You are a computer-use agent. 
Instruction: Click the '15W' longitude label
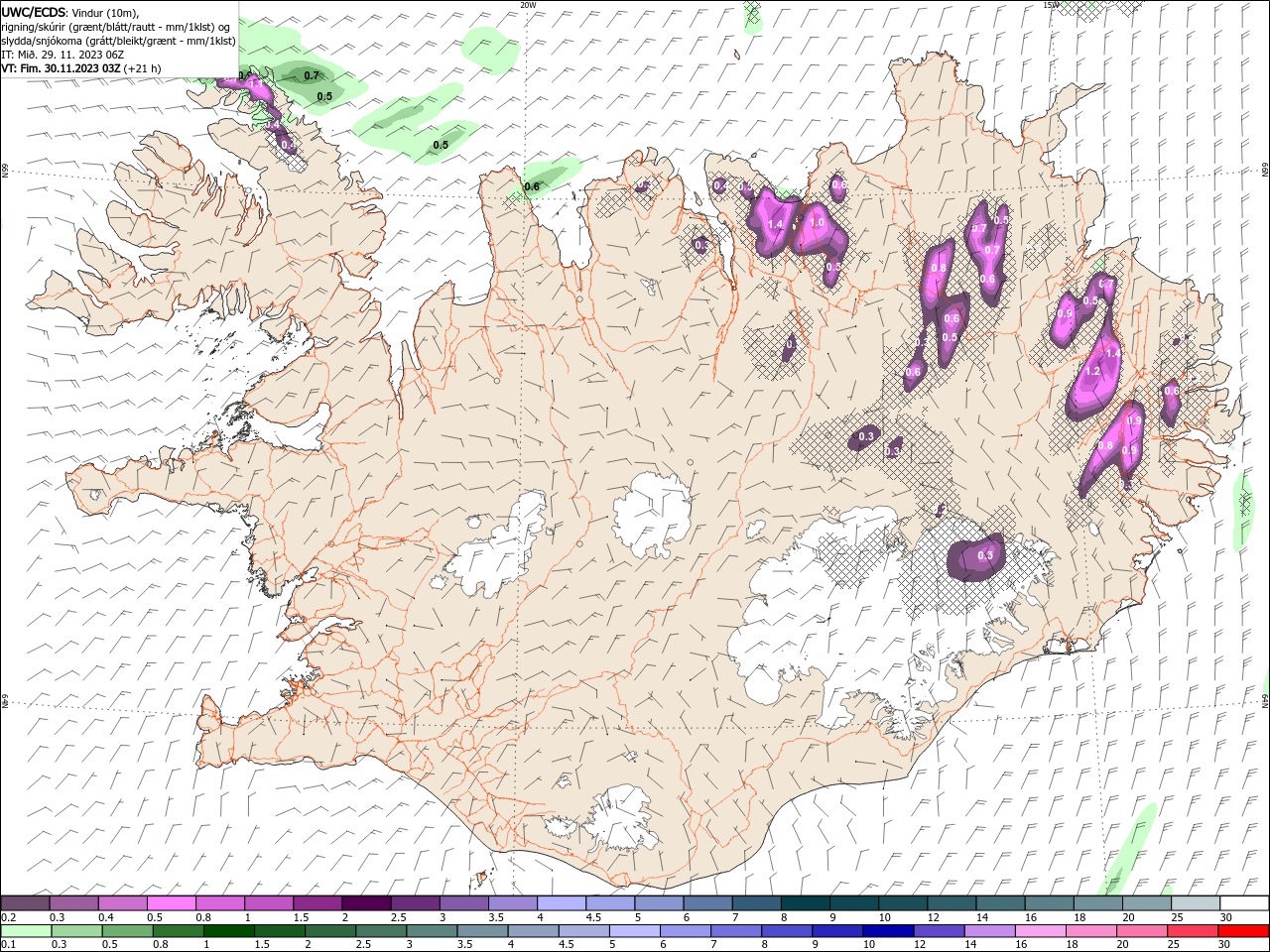(1051, 5)
